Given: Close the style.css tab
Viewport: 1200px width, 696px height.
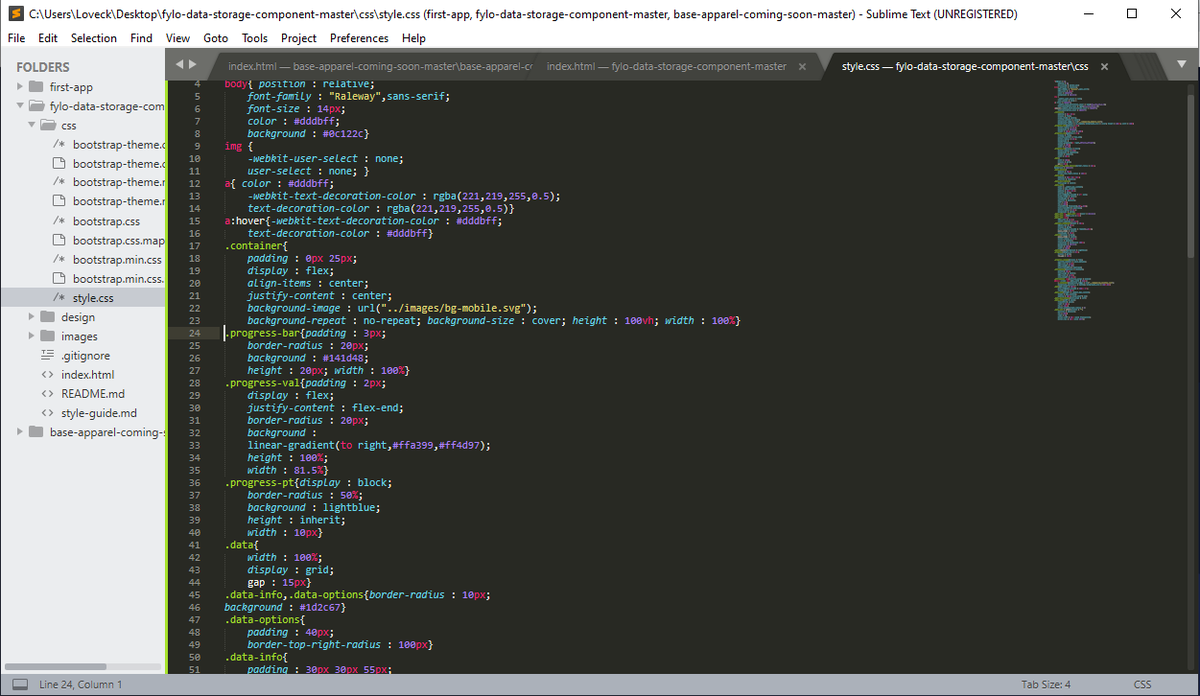Looking at the screenshot, I should pos(1104,67).
